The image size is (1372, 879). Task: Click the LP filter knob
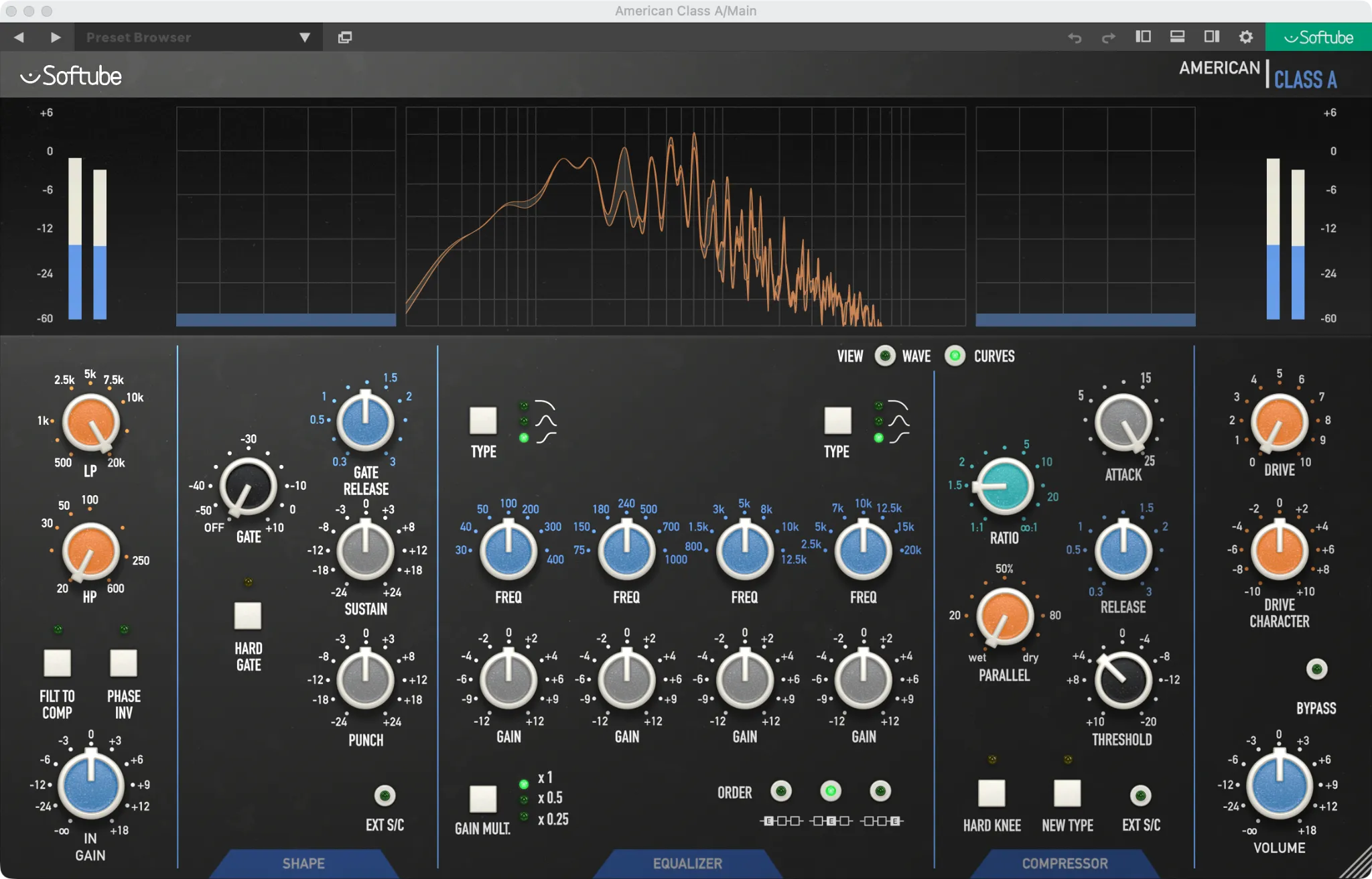(x=90, y=423)
